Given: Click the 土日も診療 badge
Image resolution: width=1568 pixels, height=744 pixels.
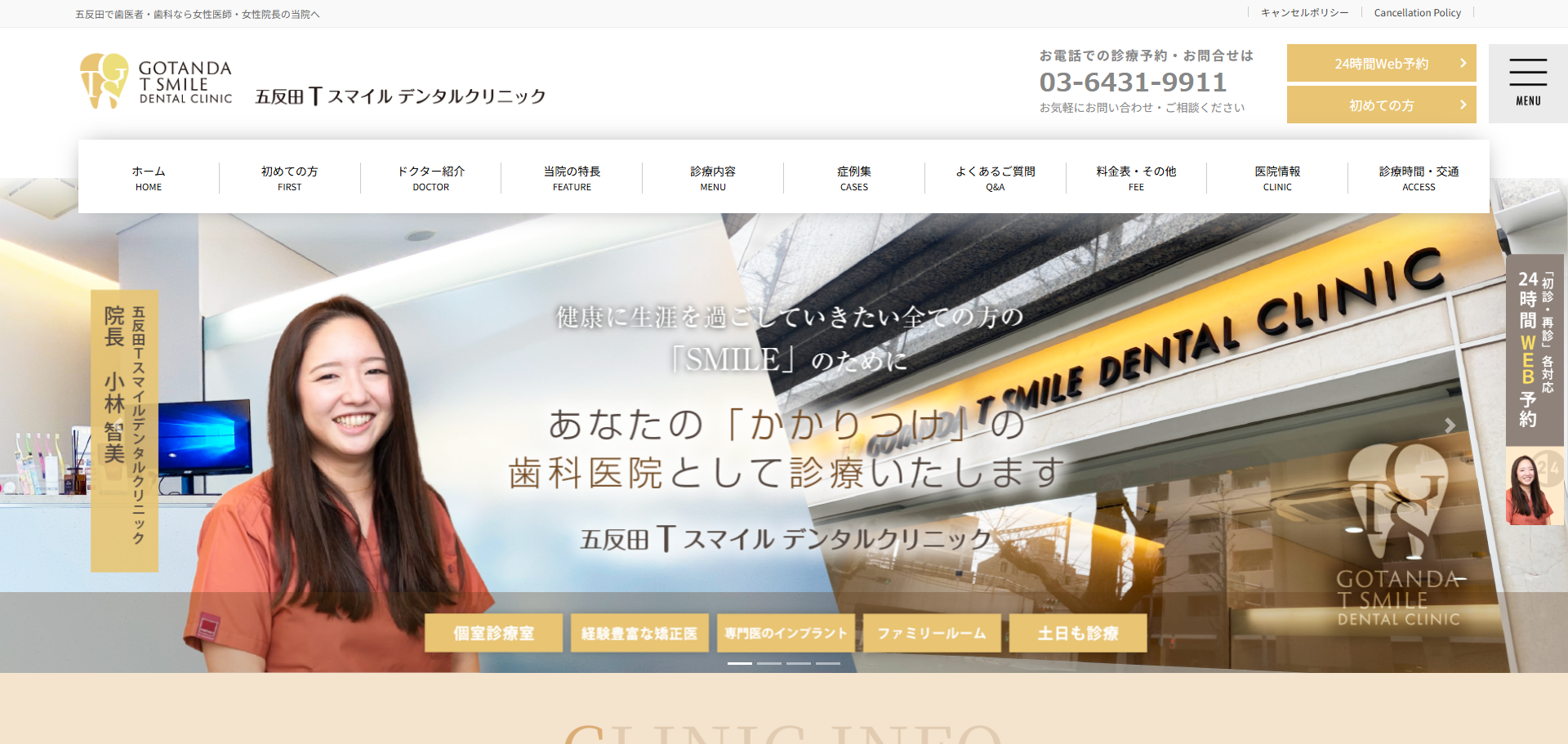Looking at the screenshot, I should [x=1078, y=633].
